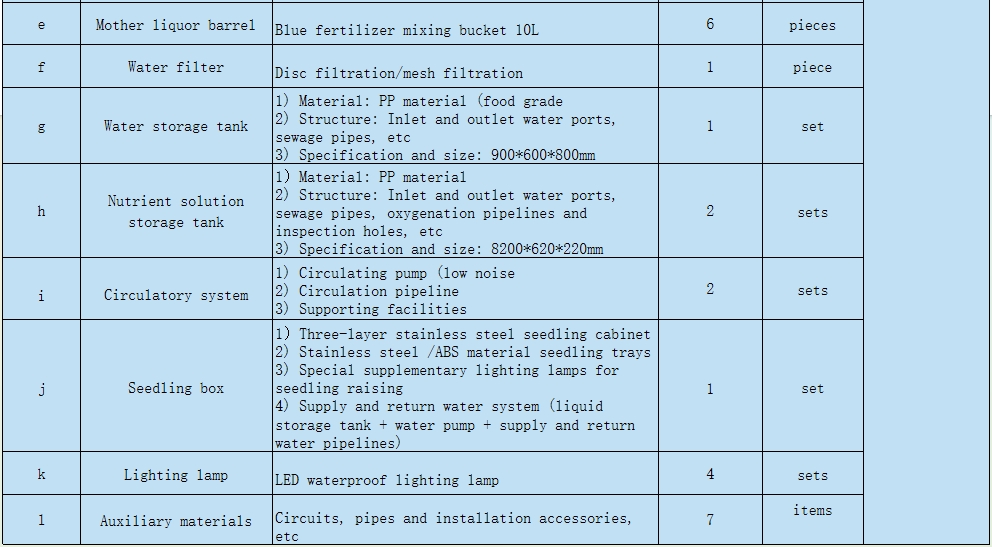Click the row letter "j" cell
Image resolution: width=992 pixels, height=547 pixels.
[x=41, y=388]
